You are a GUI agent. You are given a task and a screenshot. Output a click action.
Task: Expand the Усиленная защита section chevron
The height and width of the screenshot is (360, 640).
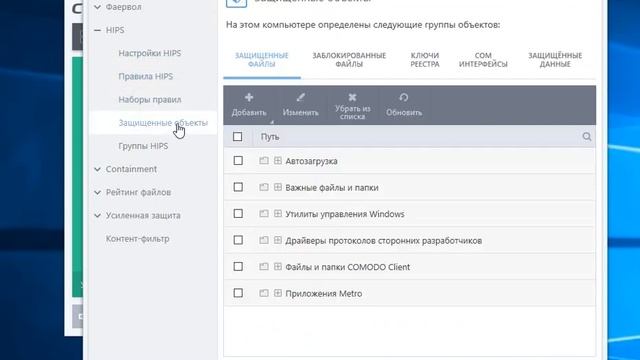pos(98,216)
